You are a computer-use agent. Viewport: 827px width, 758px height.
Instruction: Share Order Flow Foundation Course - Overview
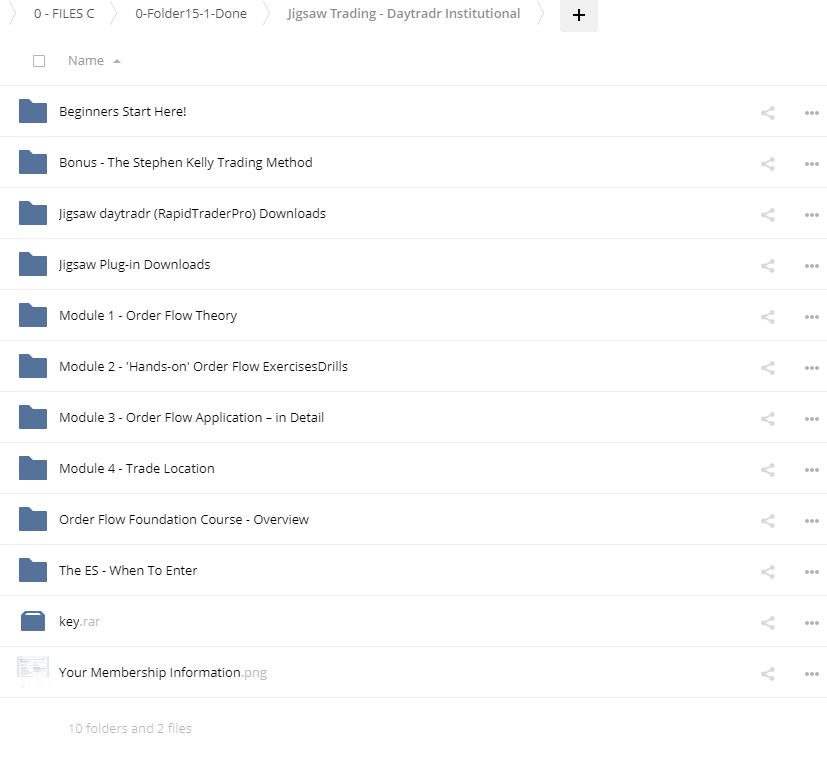(767, 521)
